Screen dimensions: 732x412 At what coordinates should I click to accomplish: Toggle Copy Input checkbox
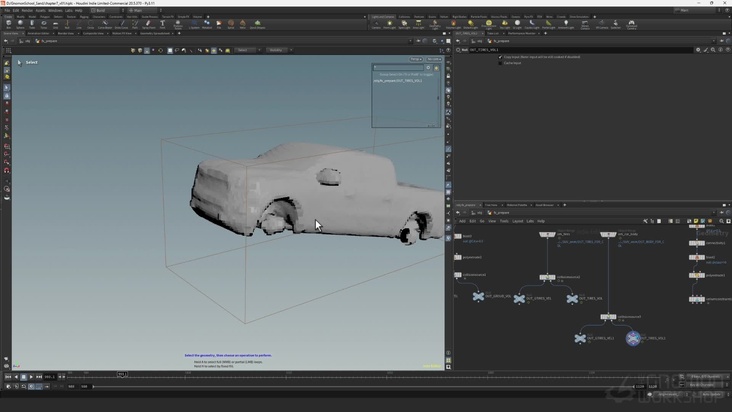click(x=500, y=57)
